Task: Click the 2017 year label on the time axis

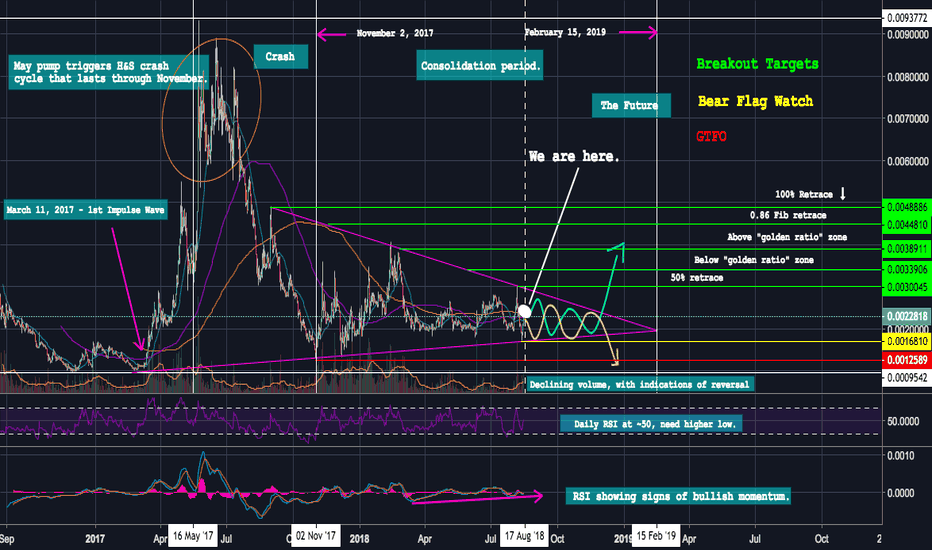Action: click(95, 539)
